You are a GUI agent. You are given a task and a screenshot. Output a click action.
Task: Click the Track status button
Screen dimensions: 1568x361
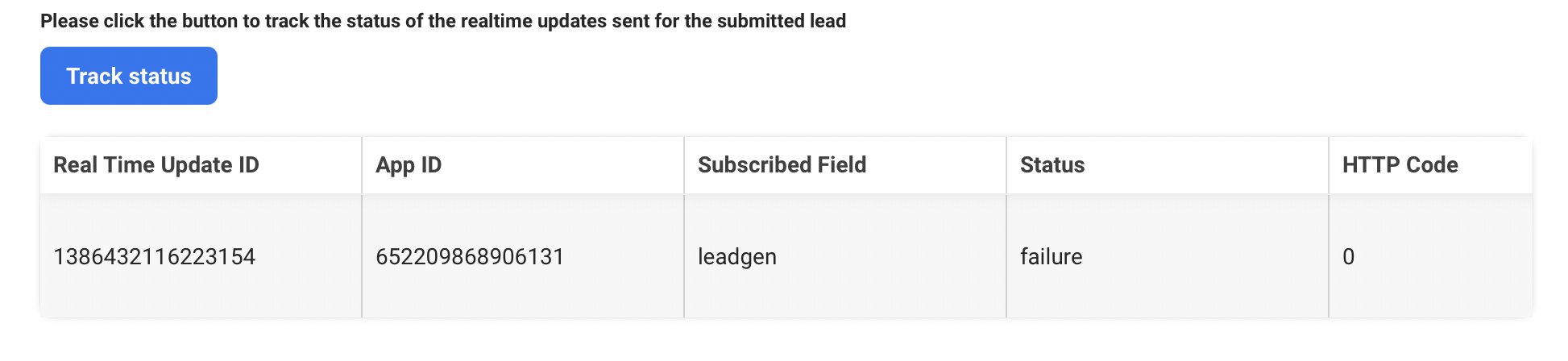tap(129, 76)
